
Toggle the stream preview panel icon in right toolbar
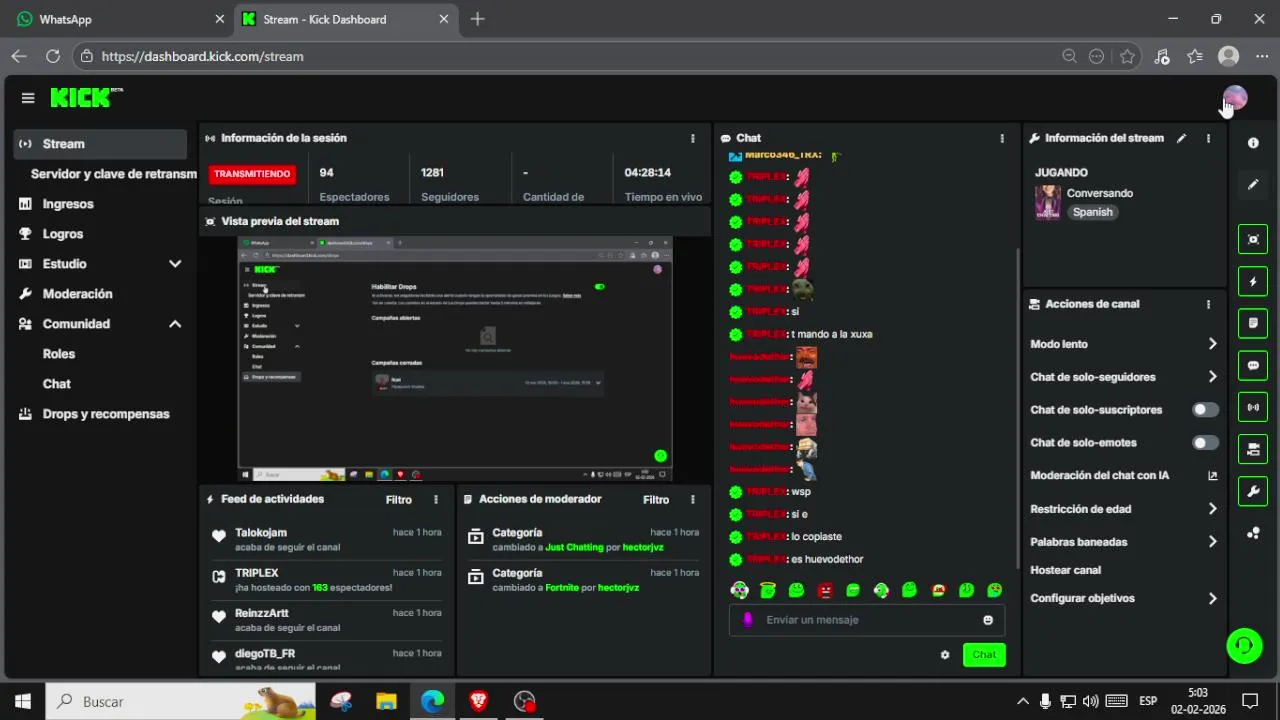1253,239
